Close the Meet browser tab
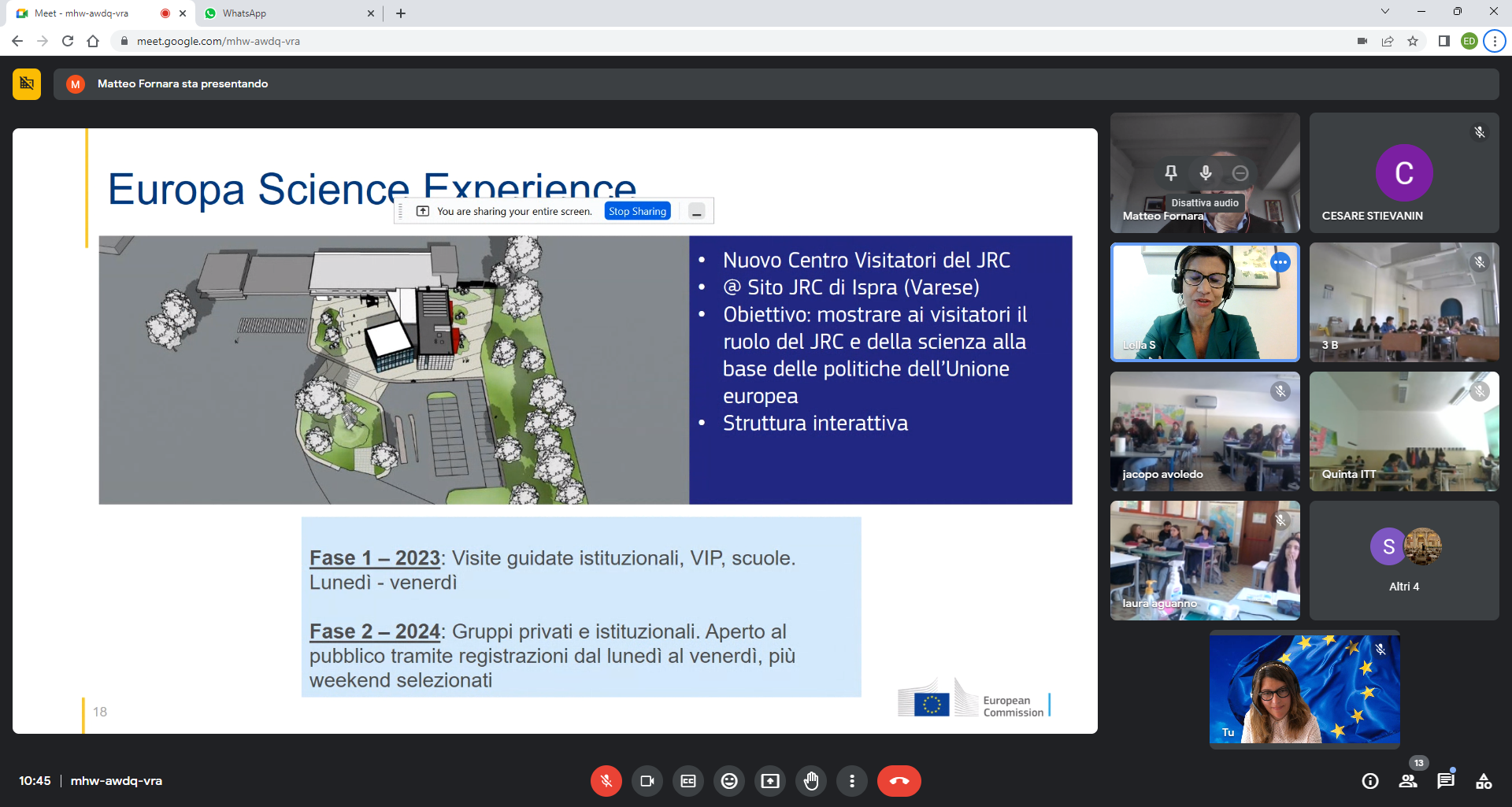This screenshot has height=807, width=1512. (183, 13)
